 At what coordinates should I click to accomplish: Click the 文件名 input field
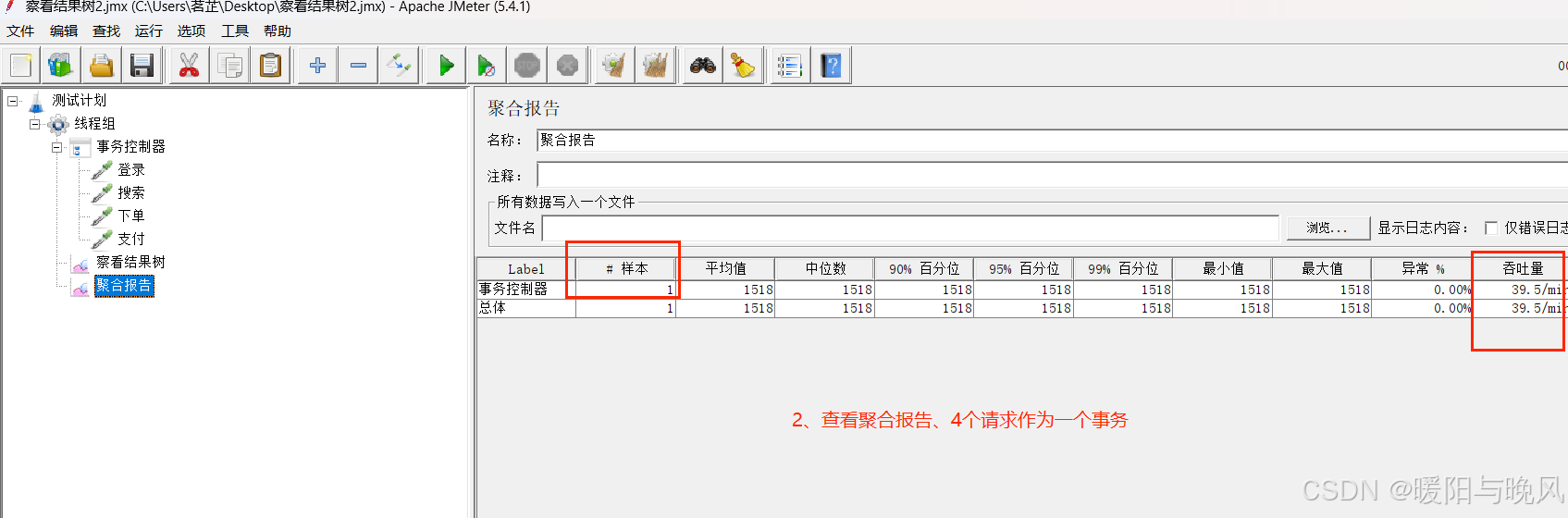click(x=910, y=228)
